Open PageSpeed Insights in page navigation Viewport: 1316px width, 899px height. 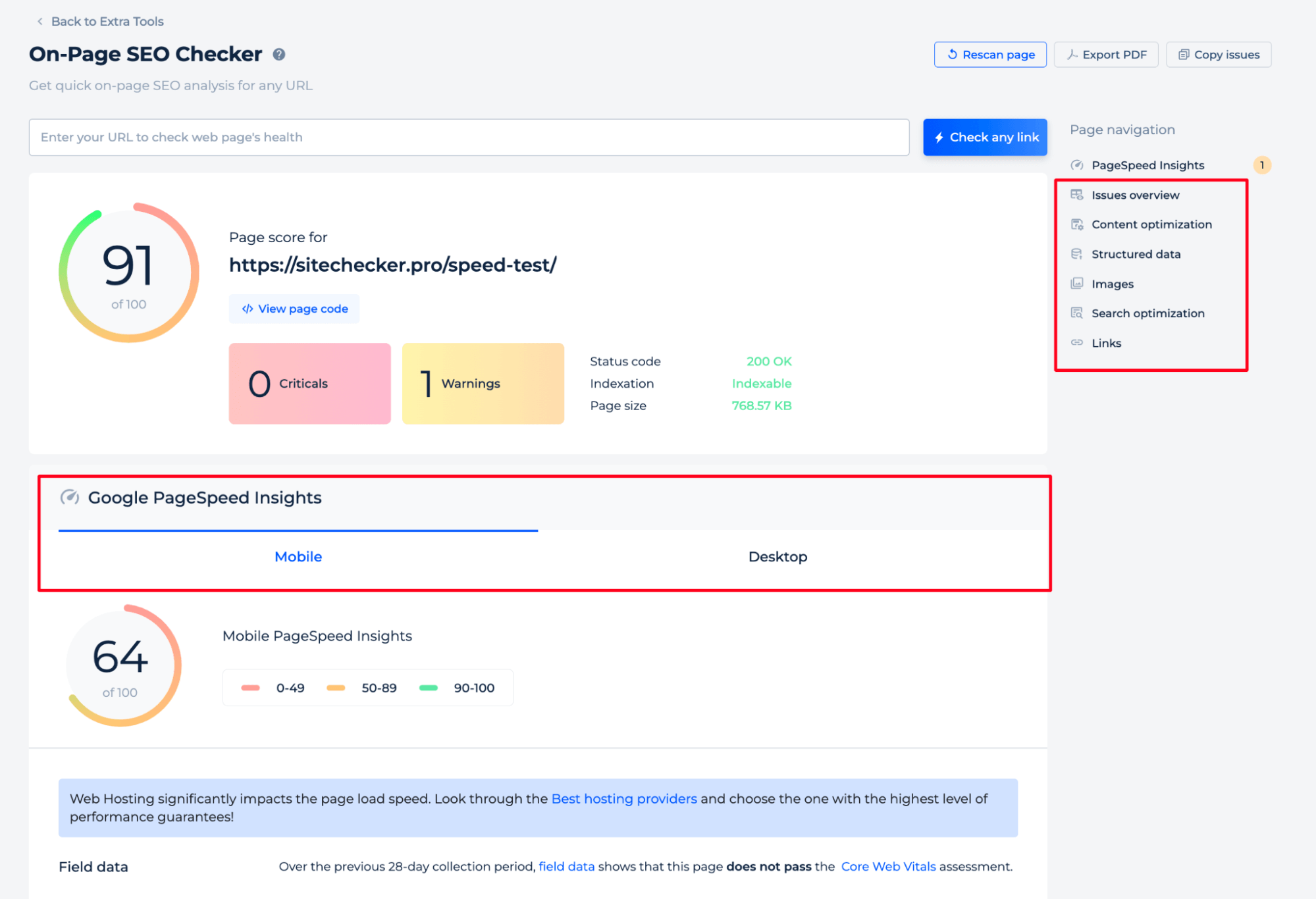pyautogui.click(x=1147, y=165)
